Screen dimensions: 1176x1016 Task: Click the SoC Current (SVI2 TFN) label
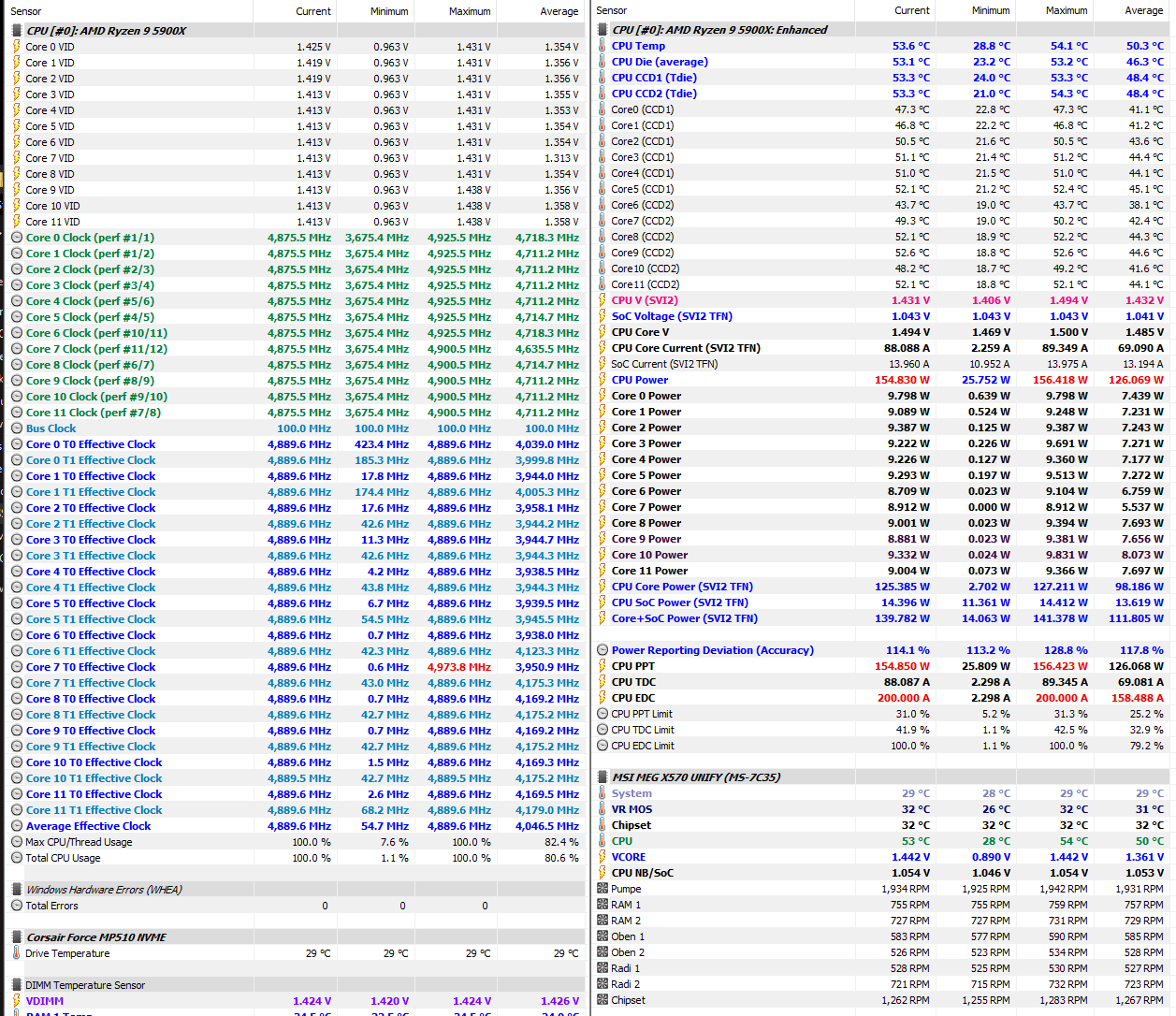click(x=664, y=364)
